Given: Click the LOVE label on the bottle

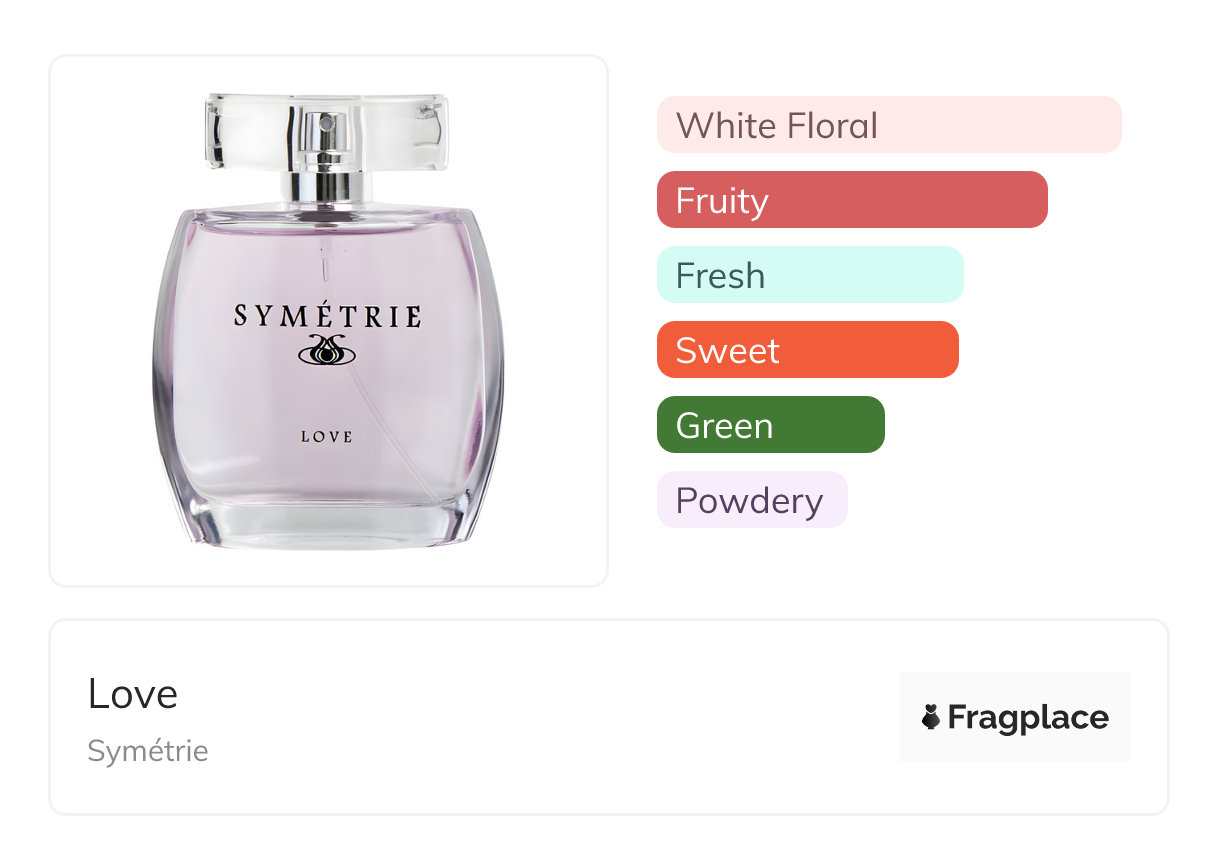Looking at the screenshot, I should coord(327,437).
